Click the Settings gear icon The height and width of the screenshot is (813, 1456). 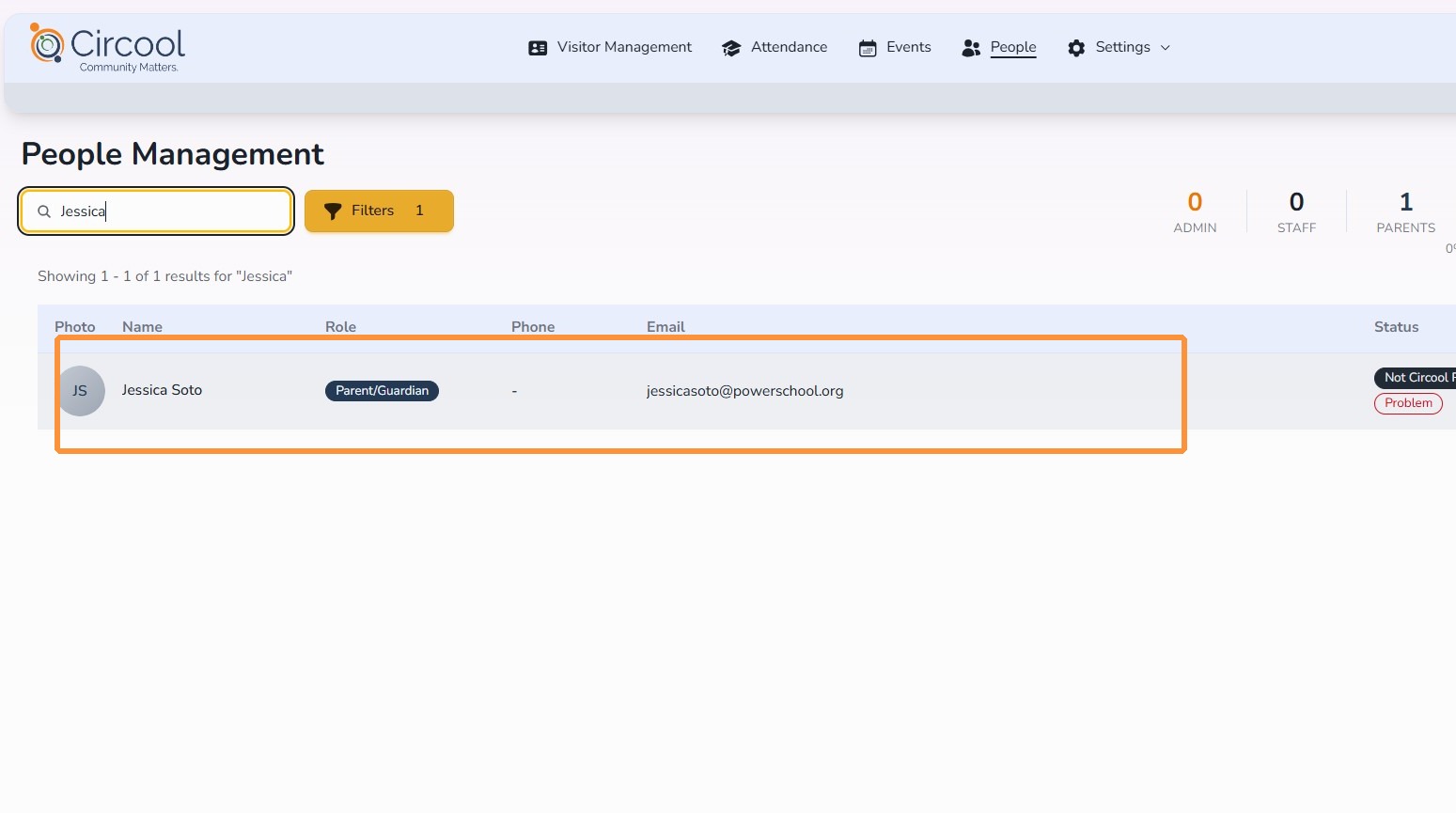(1076, 48)
